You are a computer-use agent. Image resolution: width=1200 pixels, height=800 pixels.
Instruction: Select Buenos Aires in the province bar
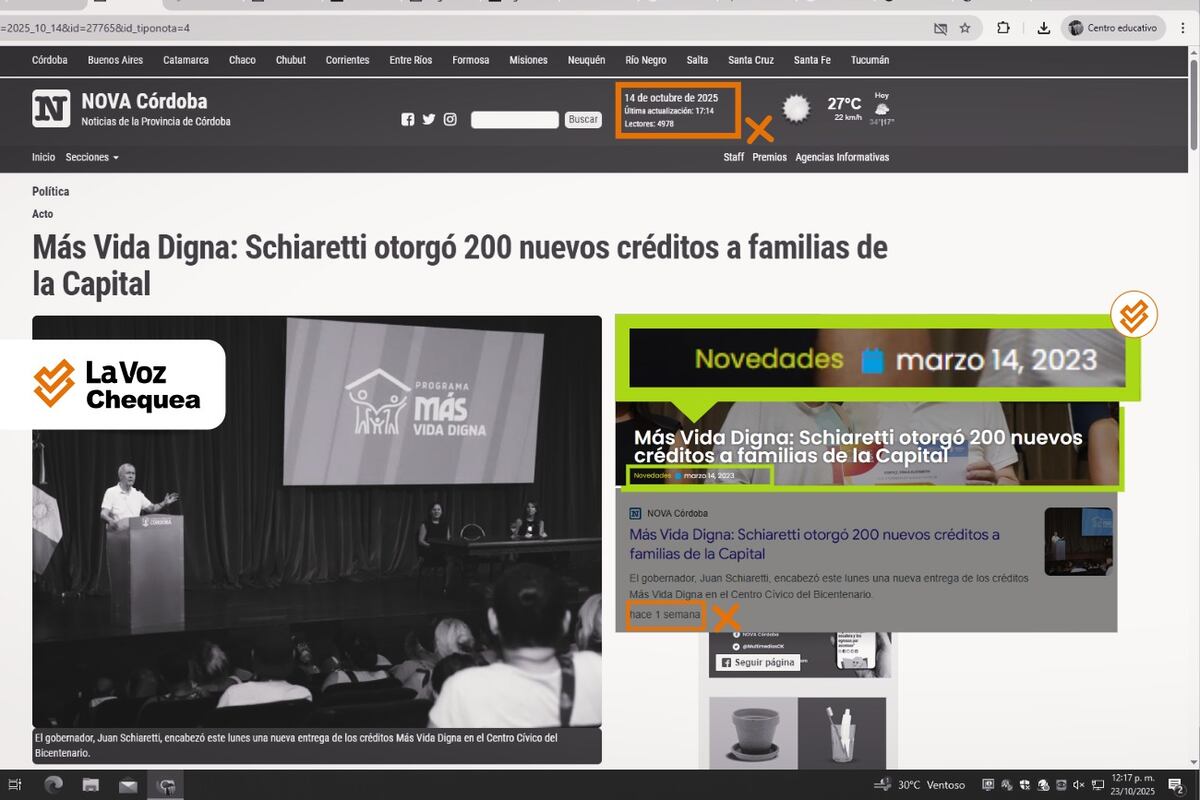[x=115, y=60]
